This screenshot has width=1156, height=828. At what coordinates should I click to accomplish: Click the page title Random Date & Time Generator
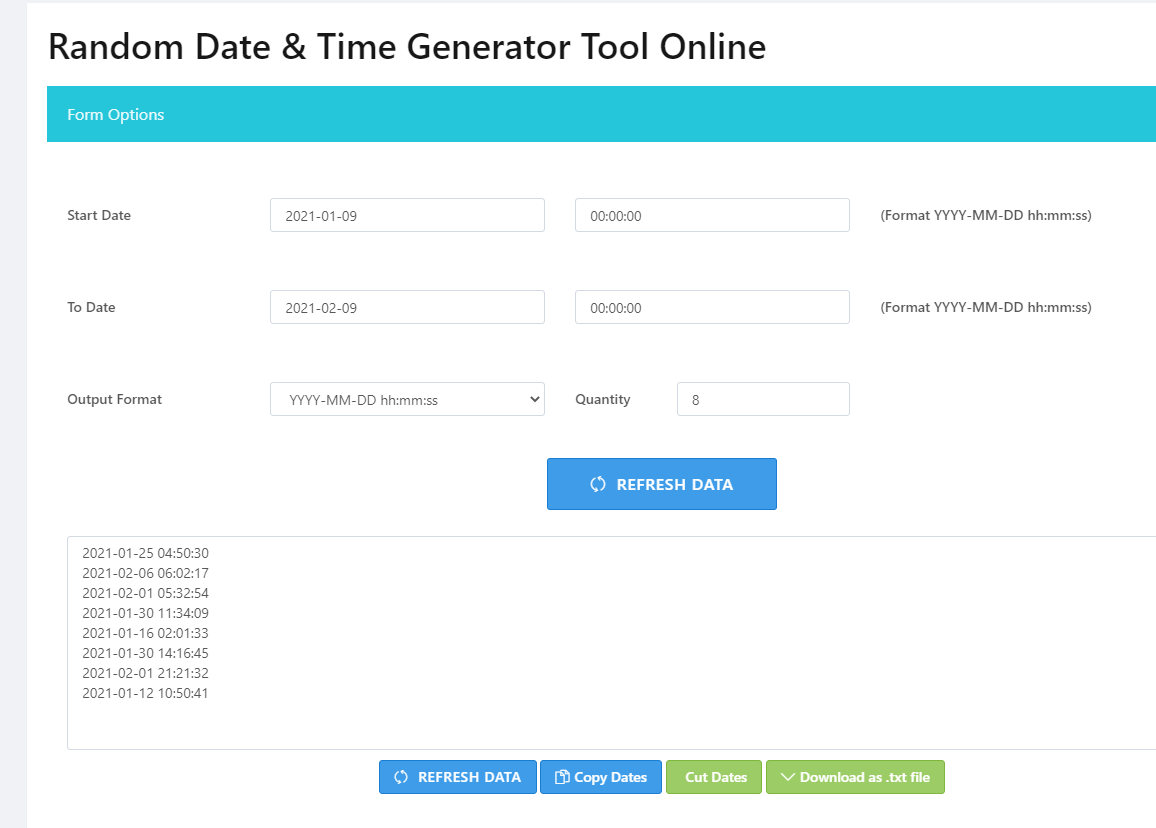pos(407,46)
